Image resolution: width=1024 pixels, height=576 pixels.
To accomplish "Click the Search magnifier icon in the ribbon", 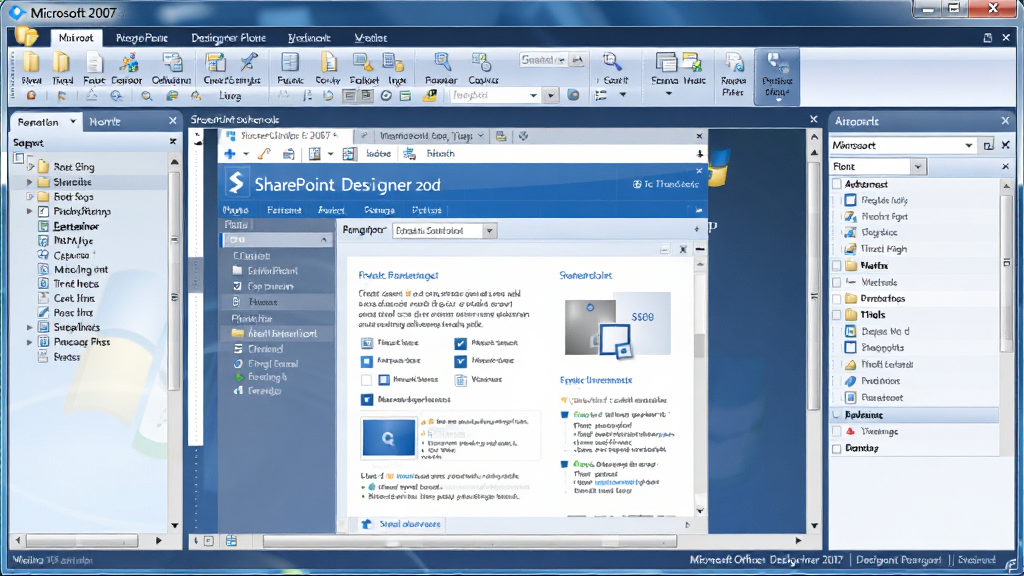I will pos(612,63).
